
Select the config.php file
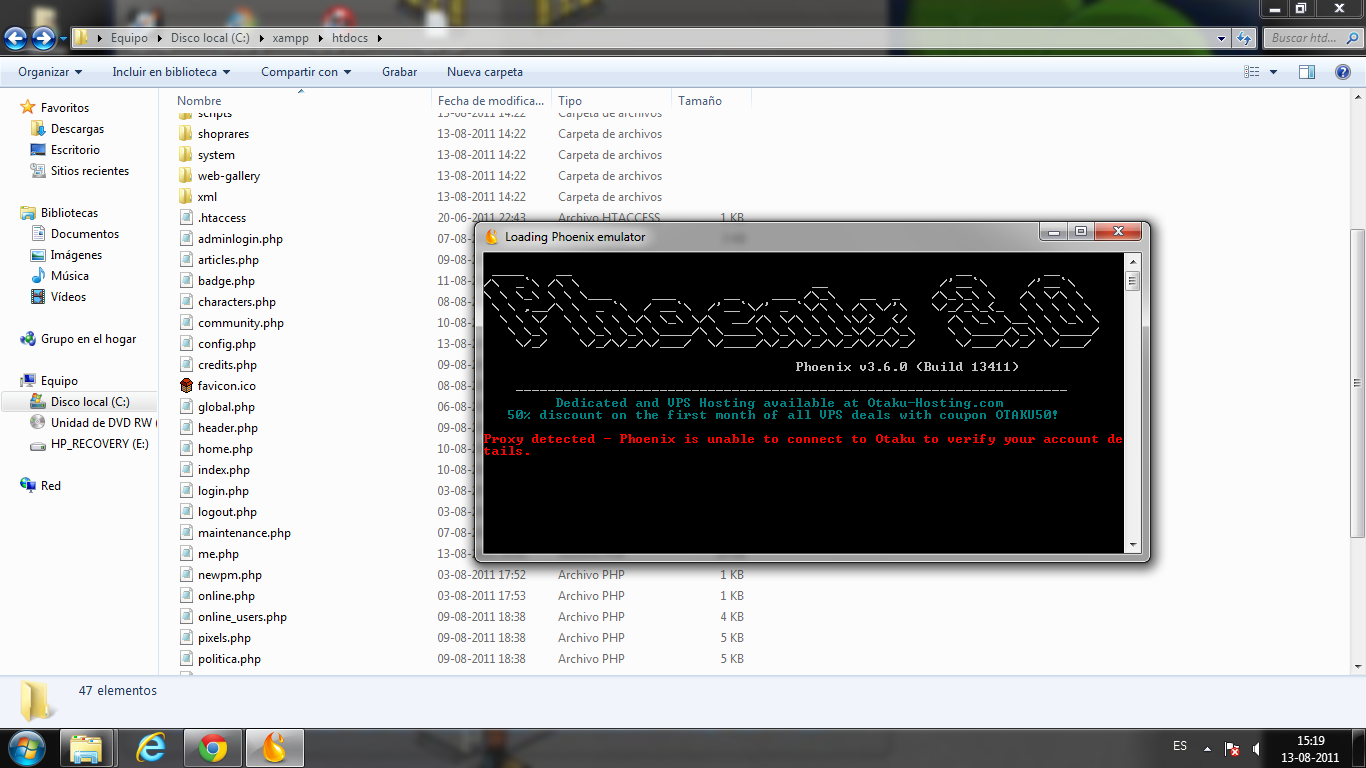[227, 344]
